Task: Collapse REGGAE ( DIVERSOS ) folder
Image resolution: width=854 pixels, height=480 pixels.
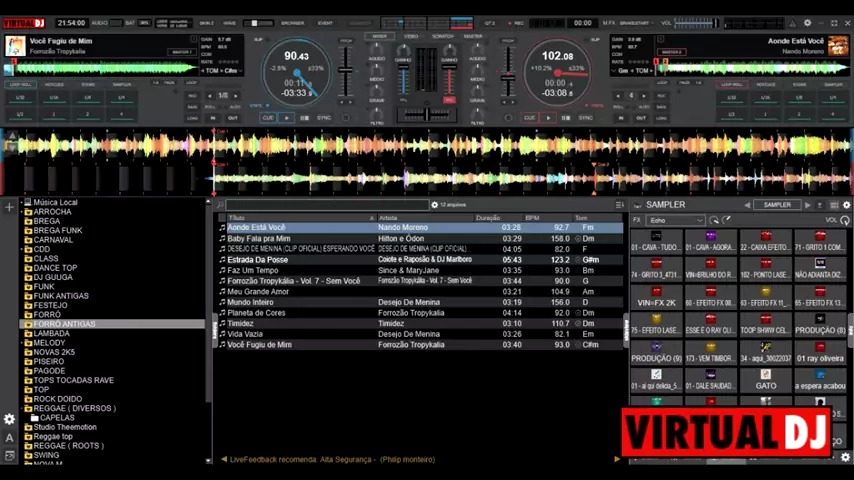Action: click(22, 408)
